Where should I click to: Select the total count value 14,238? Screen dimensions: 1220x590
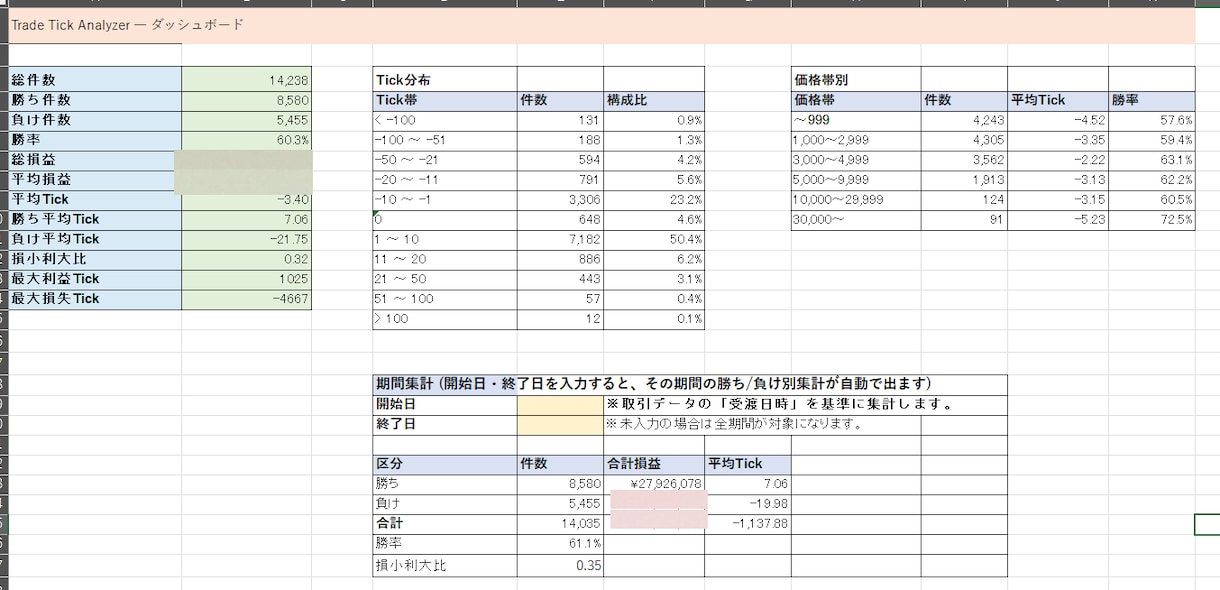point(247,80)
